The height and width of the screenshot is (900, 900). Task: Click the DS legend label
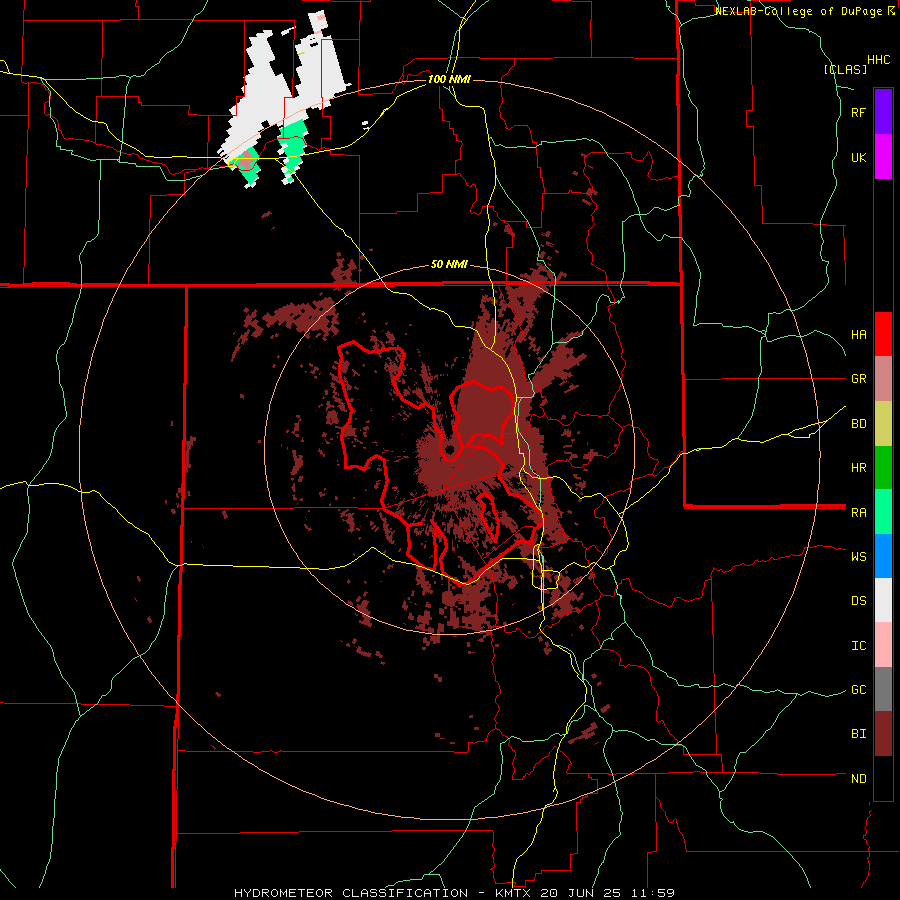pyautogui.click(x=858, y=601)
